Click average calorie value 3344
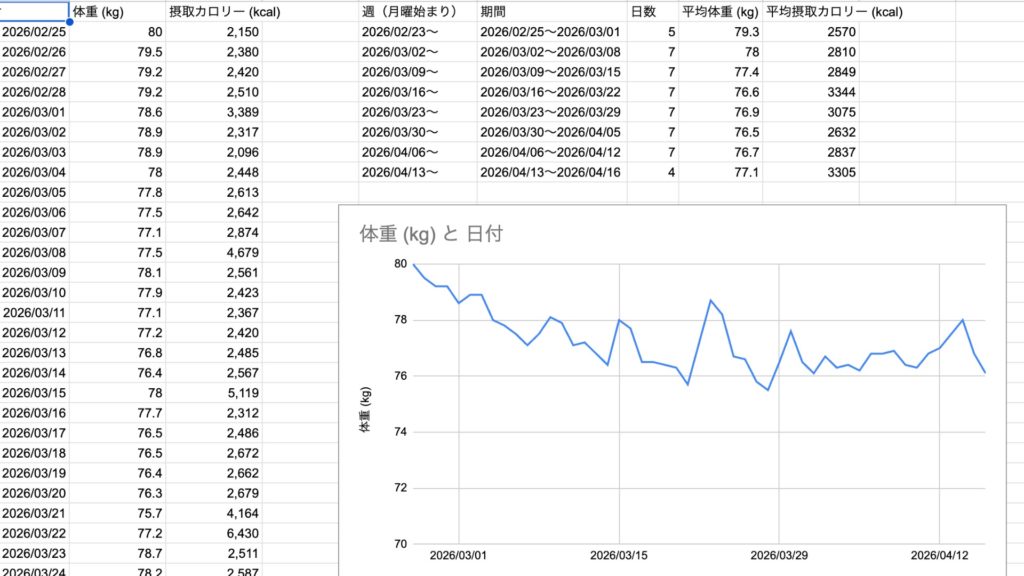The width and height of the screenshot is (1024, 576). (810, 92)
